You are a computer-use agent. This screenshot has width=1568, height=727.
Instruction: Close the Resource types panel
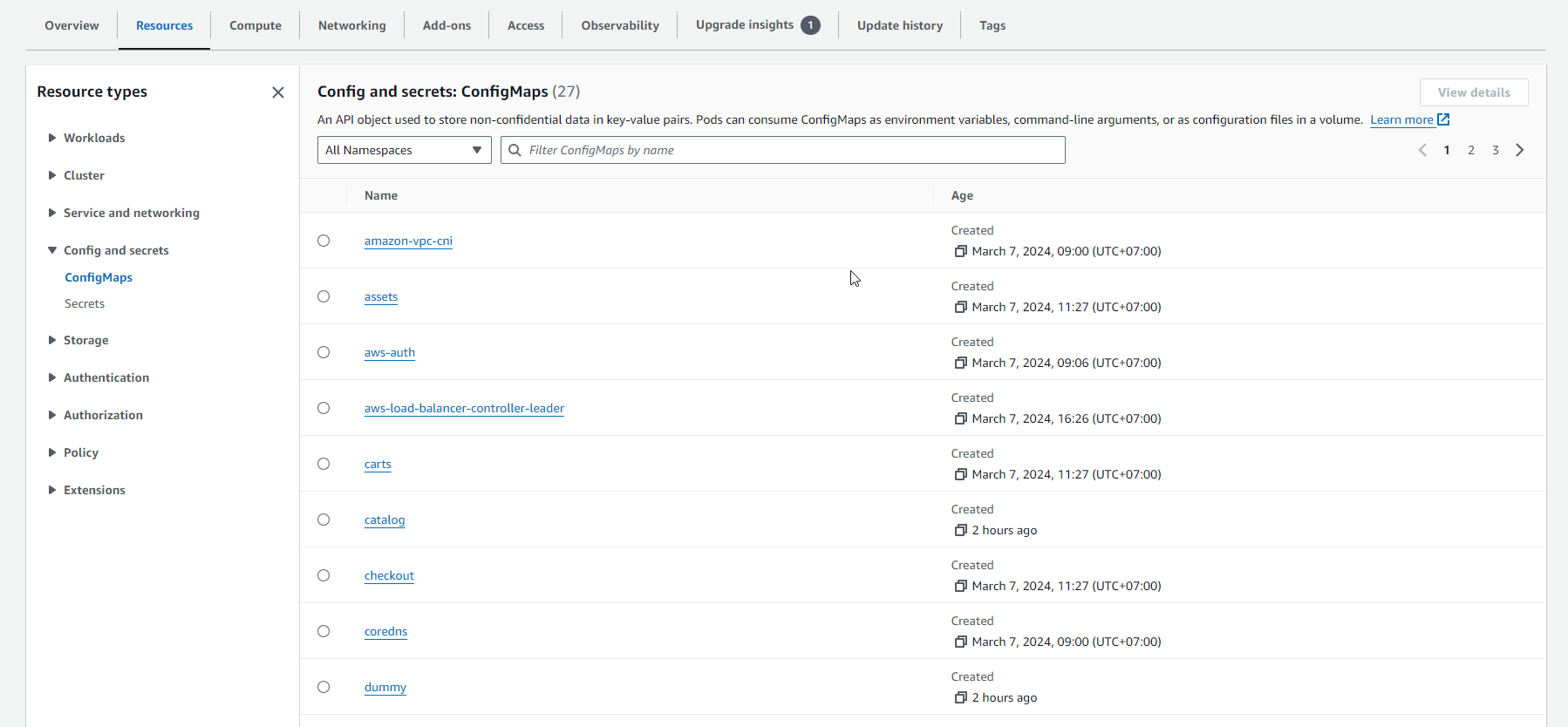278,92
